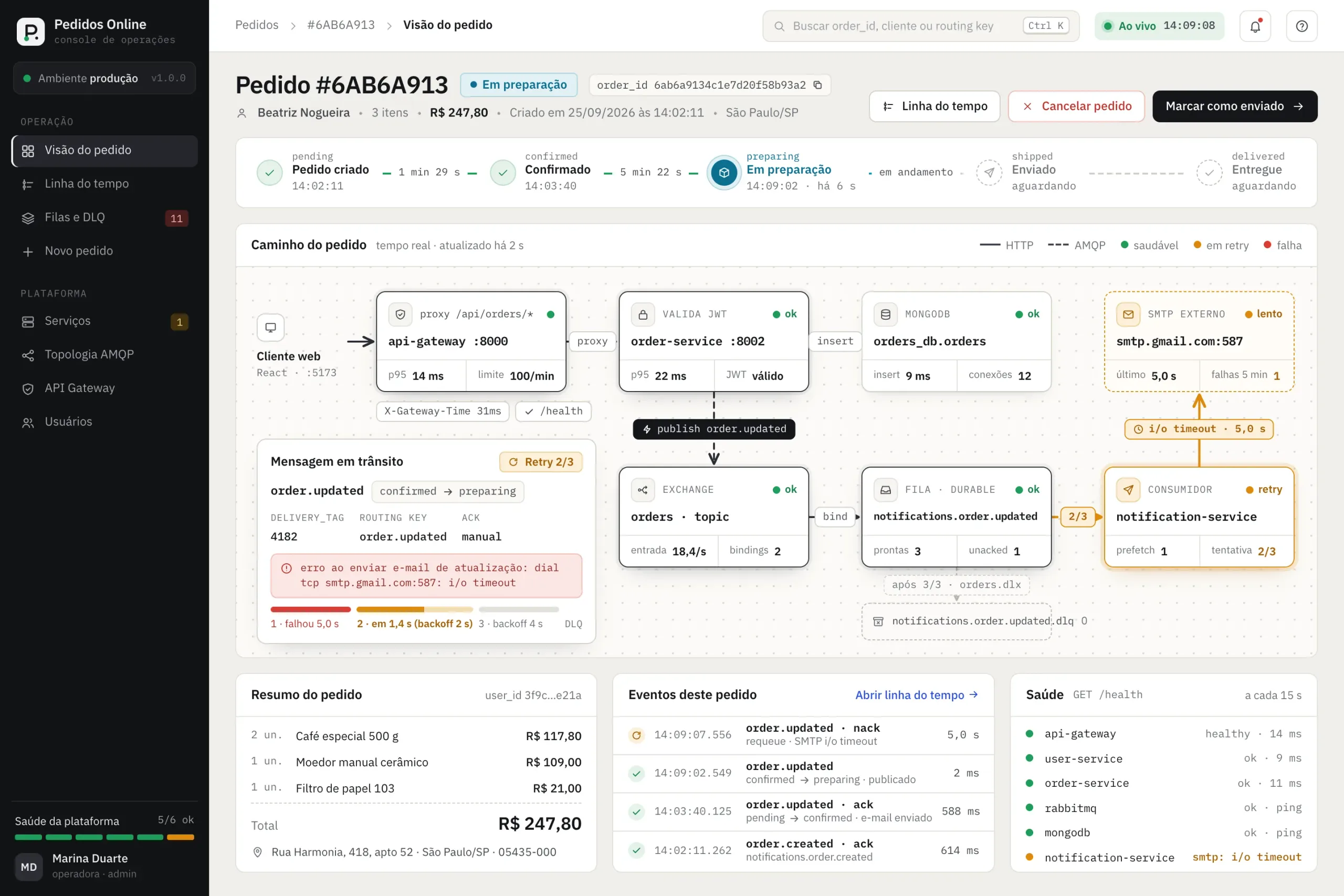Click the nack retry icon at 14:09:07.556
Viewport: 1344px width, 896px height.
[636, 735]
